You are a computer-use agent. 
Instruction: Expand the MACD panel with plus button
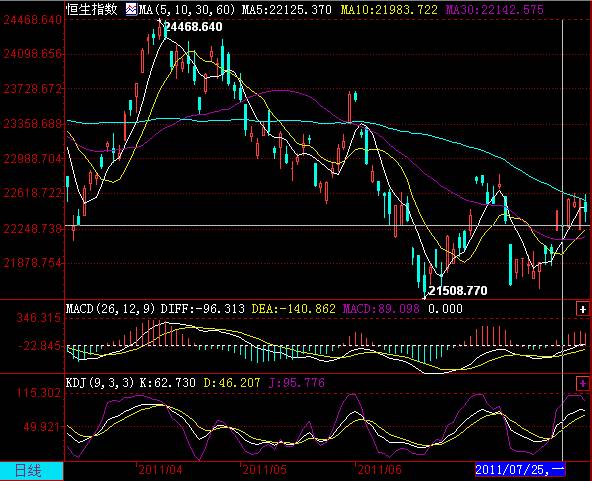point(583,309)
